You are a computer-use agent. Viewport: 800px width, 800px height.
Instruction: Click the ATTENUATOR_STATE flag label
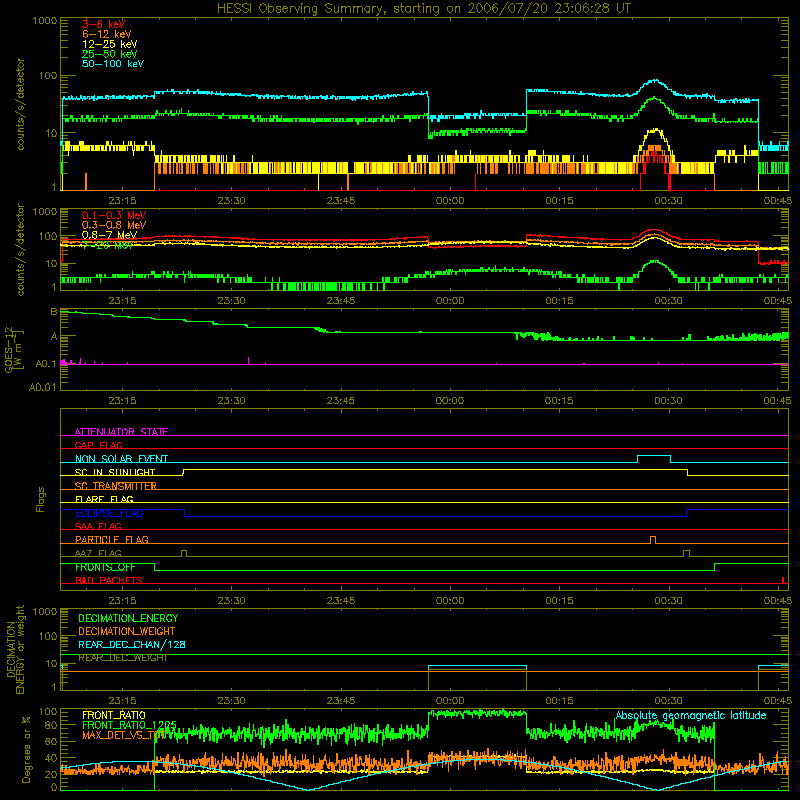point(121,432)
